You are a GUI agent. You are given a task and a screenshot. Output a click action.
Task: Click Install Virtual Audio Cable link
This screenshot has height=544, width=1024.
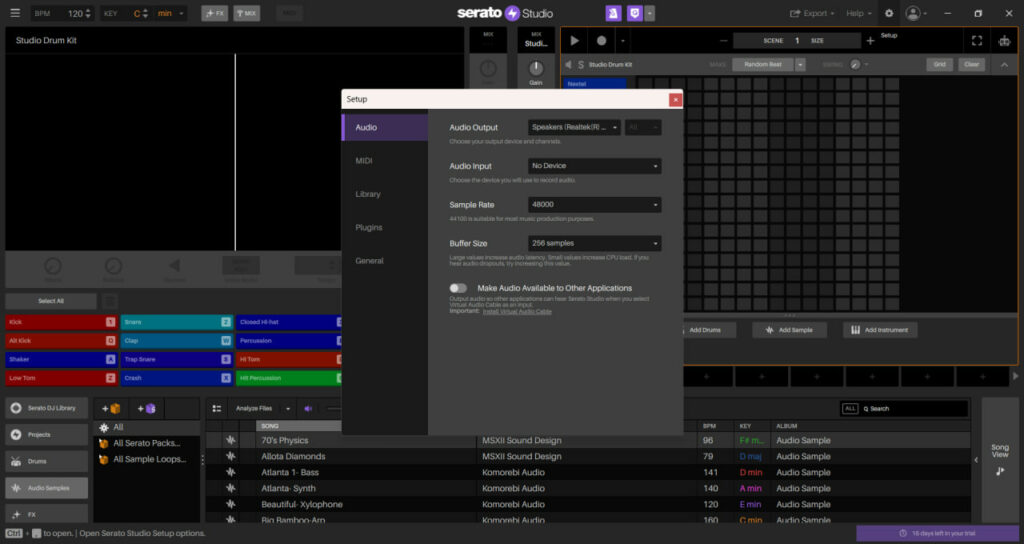(x=517, y=312)
